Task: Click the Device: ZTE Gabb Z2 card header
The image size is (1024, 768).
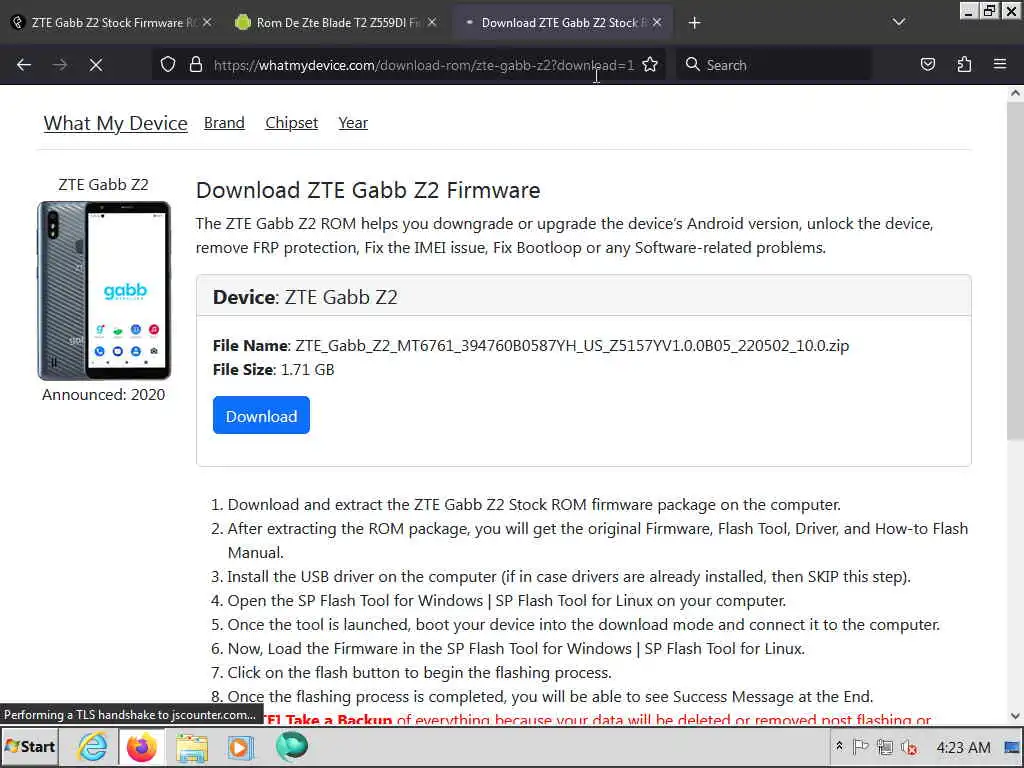Action: tap(583, 296)
